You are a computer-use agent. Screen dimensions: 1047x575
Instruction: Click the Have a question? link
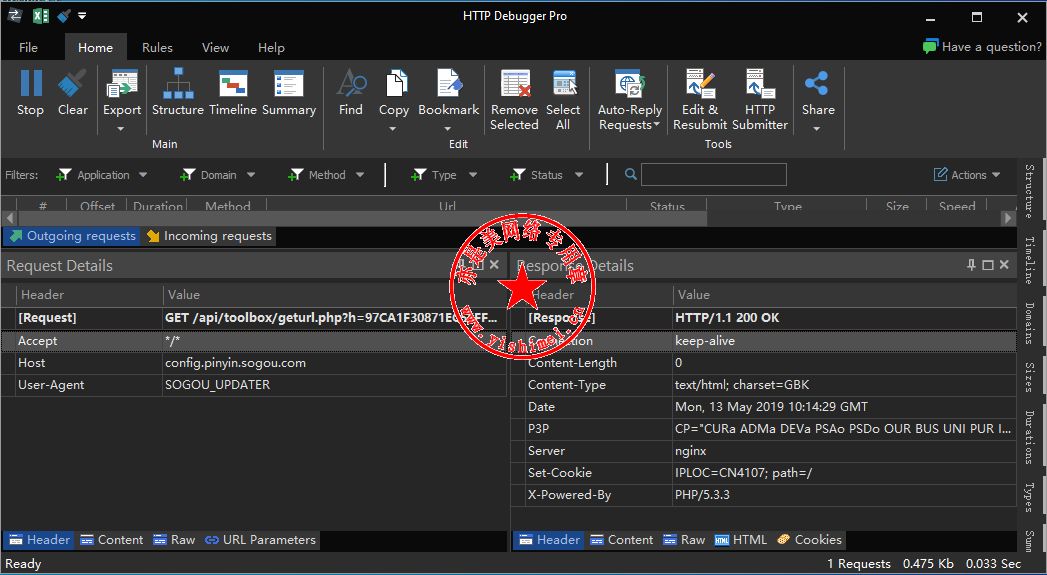pos(982,47)
